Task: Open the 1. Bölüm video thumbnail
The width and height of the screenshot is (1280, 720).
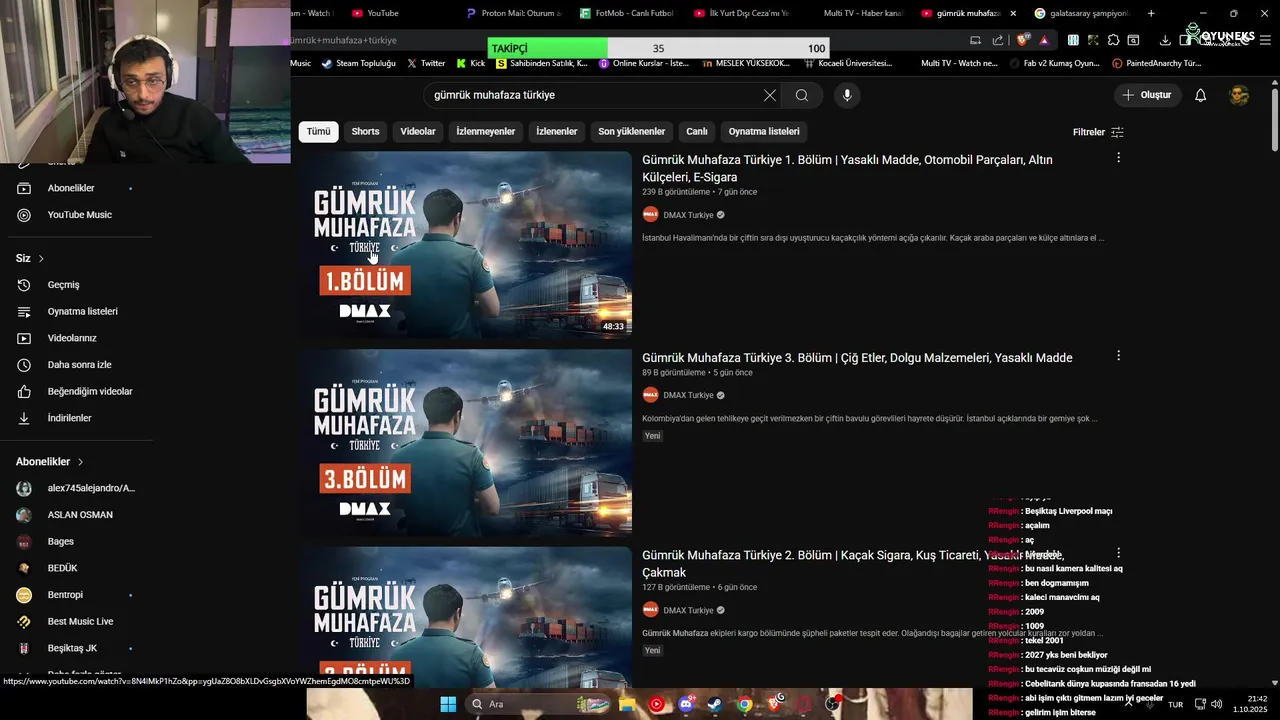Action: pyautogui.click(x=466, y=245)
